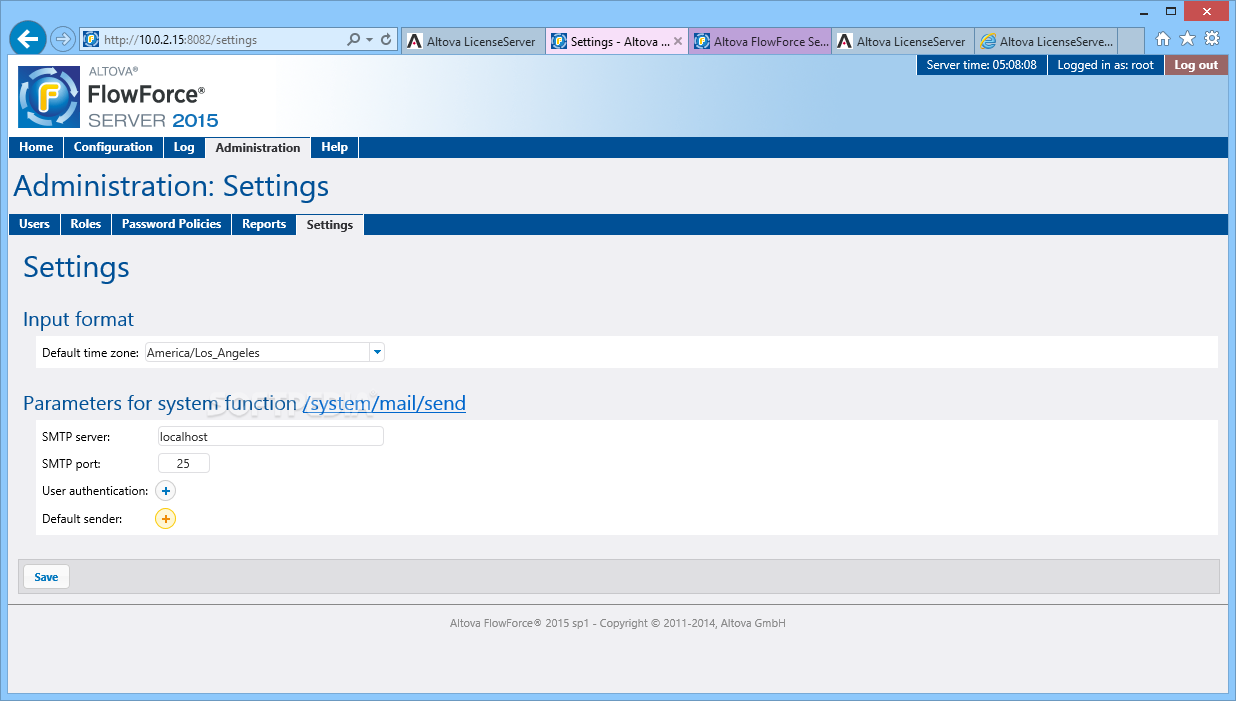Add User authentication with plus icon
1236x701 pixels.
click(166, 491)
